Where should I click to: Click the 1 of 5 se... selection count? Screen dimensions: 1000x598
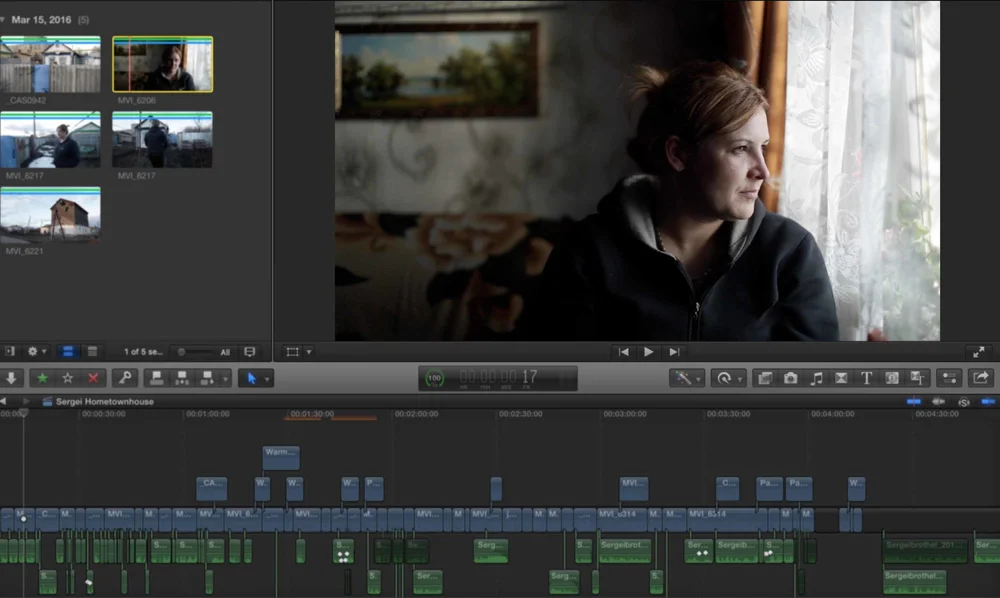pos(143,352)
